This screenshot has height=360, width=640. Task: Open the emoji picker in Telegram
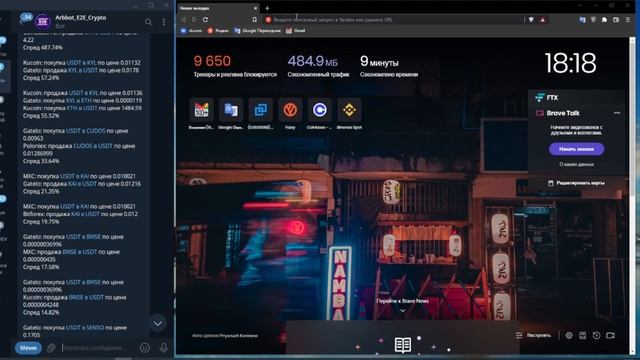tap(145, 348)
